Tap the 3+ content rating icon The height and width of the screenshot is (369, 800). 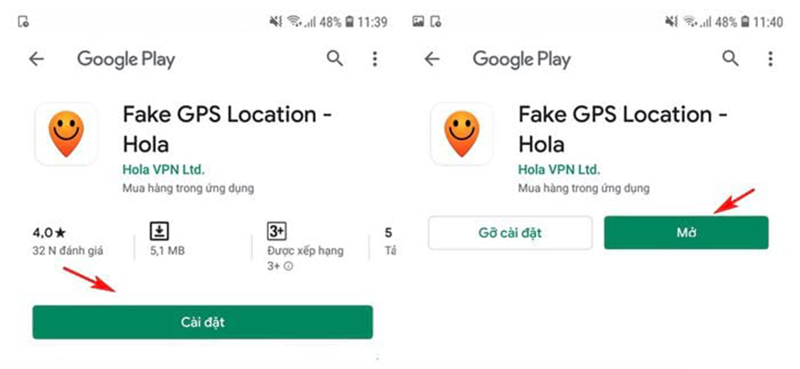[277, 231]
